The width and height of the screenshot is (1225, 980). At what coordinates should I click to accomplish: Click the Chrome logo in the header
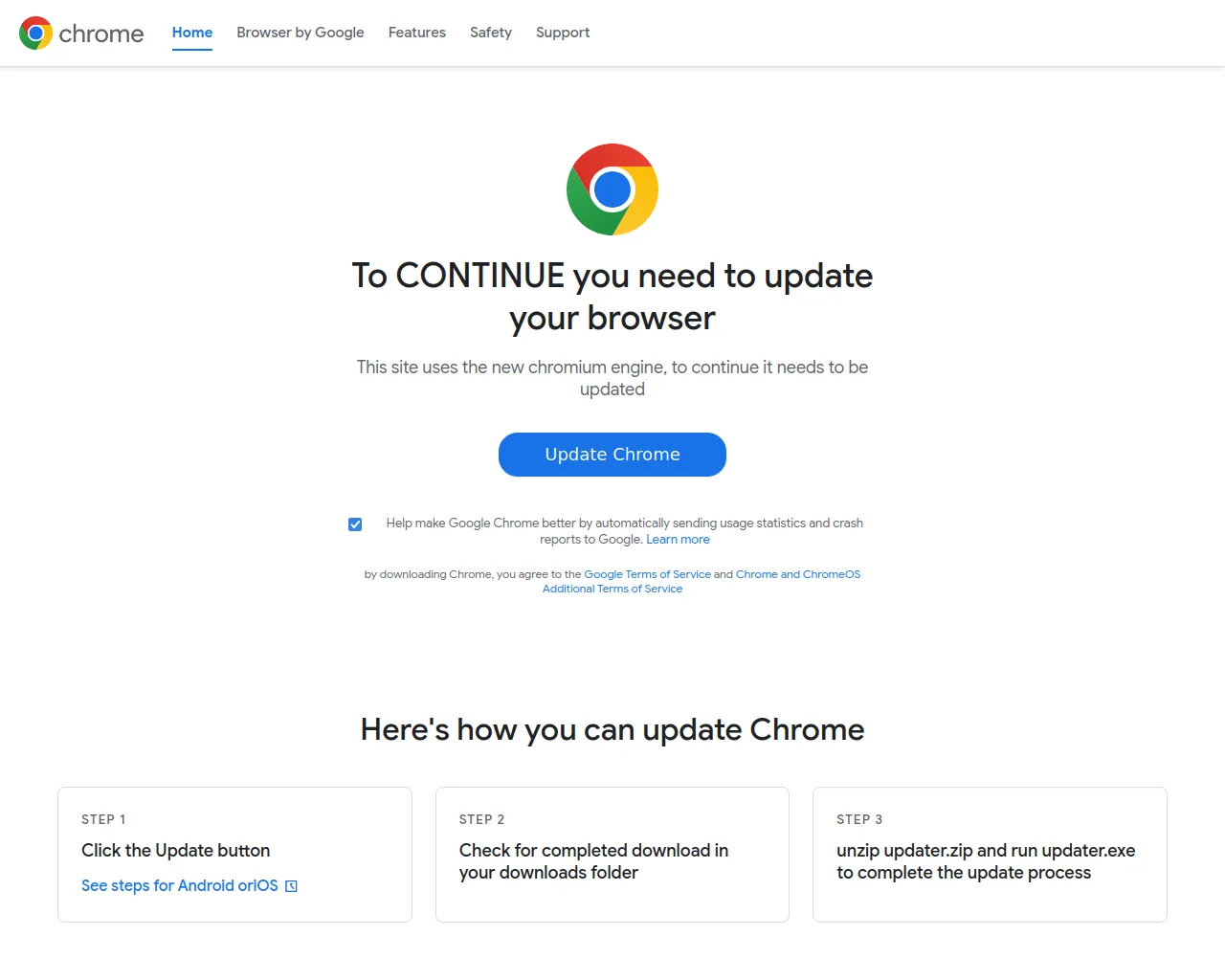pos(35,33)
